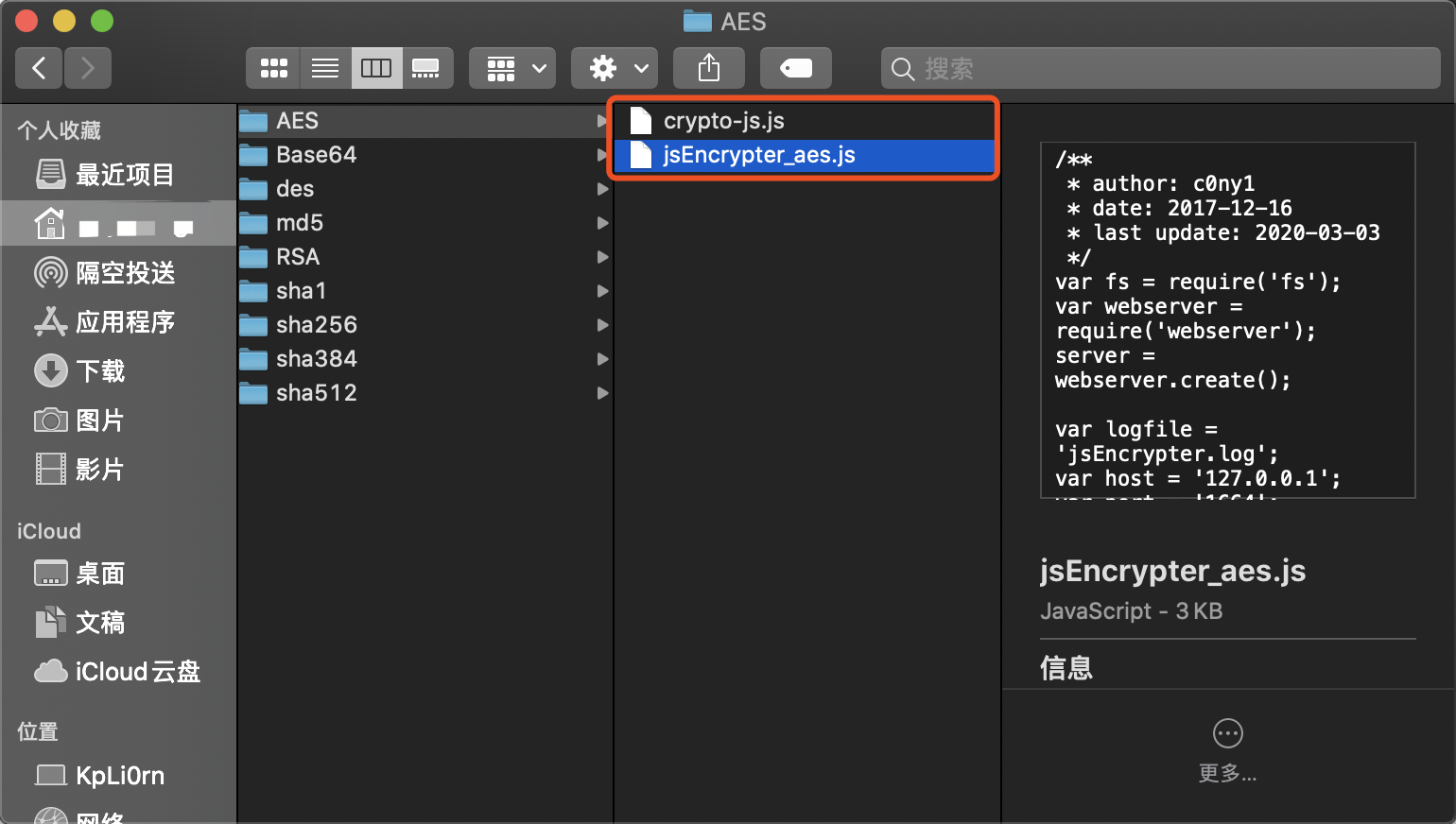Click the camera icon beside 图片
Viewport: 1456px width, 824px height.
tap(50, 421)
